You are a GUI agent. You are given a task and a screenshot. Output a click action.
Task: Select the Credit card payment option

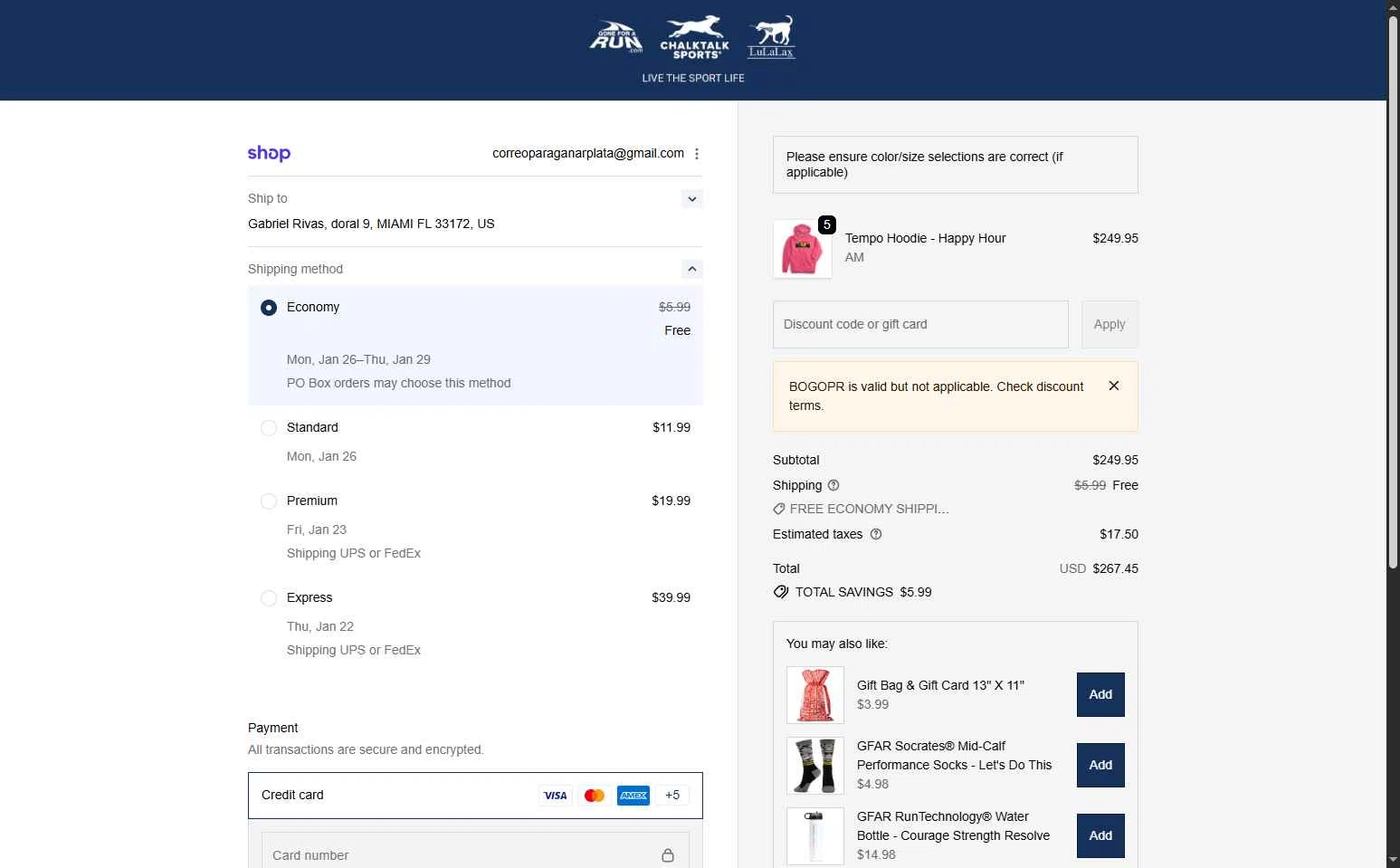coord(475,796)
